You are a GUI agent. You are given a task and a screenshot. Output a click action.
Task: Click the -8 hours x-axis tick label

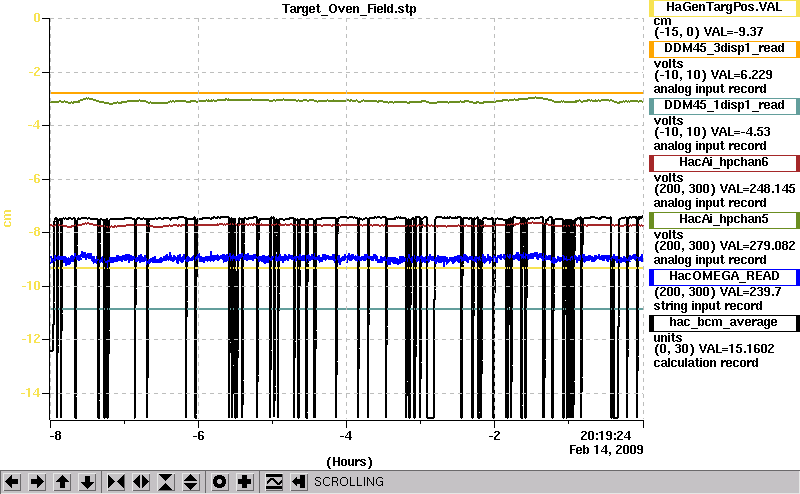55,436
